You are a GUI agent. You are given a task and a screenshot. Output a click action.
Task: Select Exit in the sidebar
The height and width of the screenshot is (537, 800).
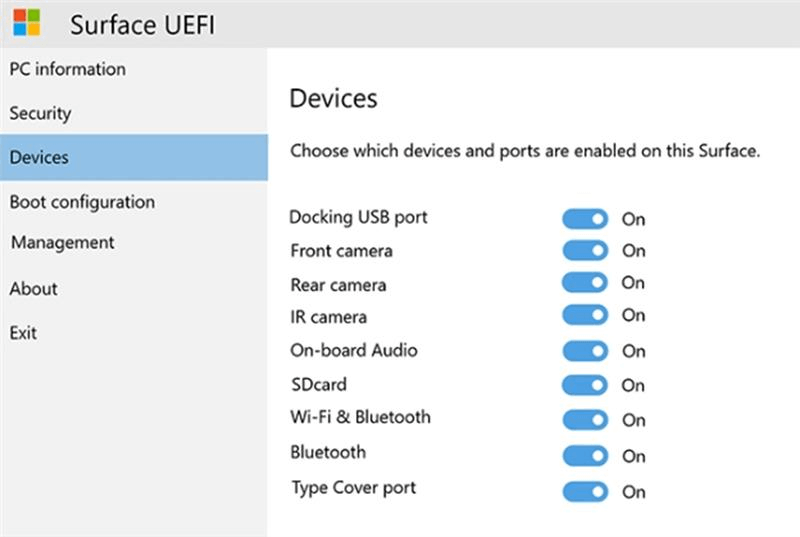pyautogui.click(x=23, y=332)
